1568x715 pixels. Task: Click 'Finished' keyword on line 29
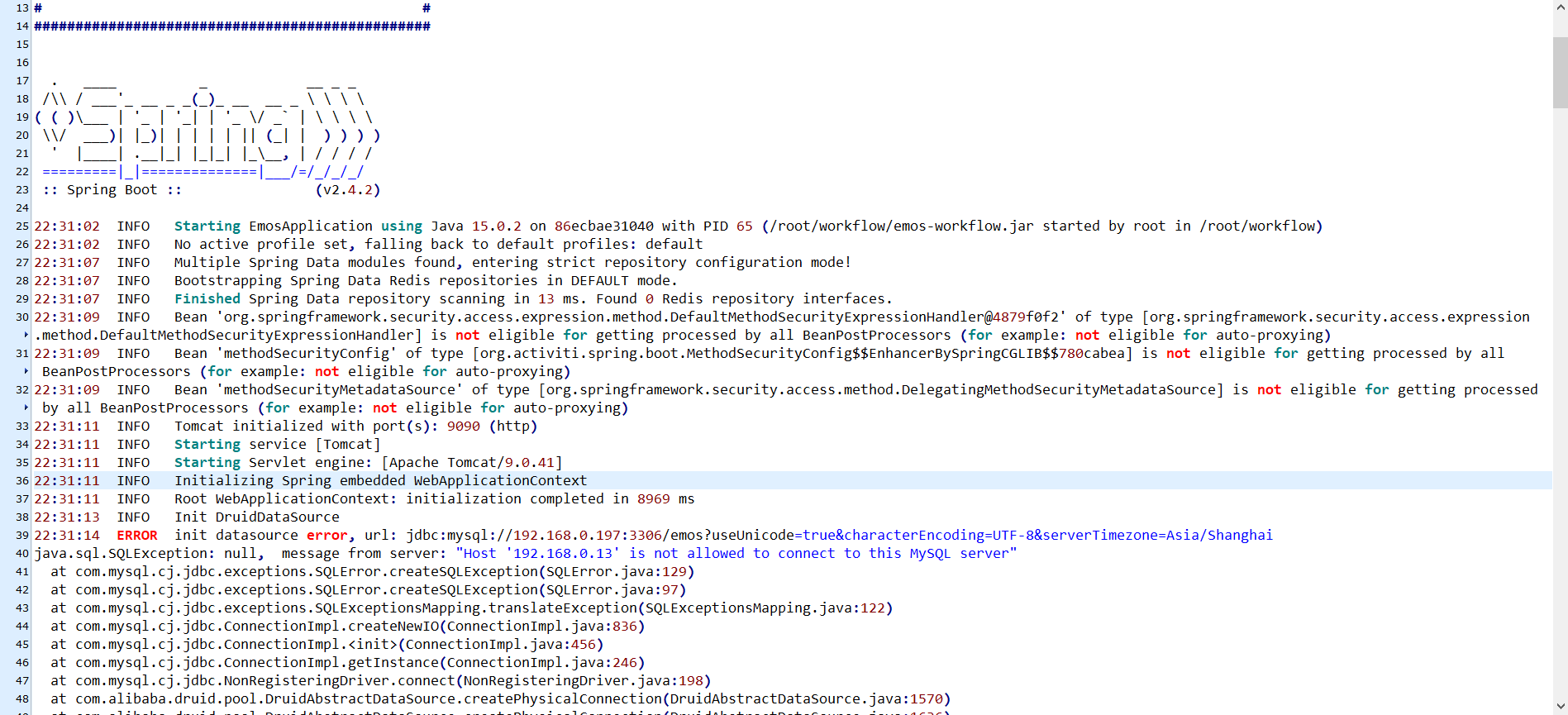(x=207, y=299)
